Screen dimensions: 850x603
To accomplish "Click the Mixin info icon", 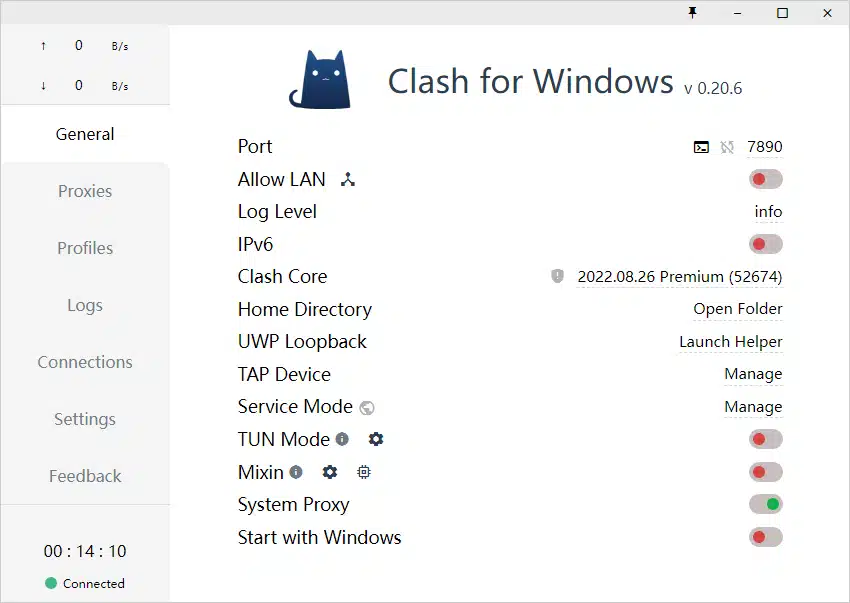I will coord(298,472).
